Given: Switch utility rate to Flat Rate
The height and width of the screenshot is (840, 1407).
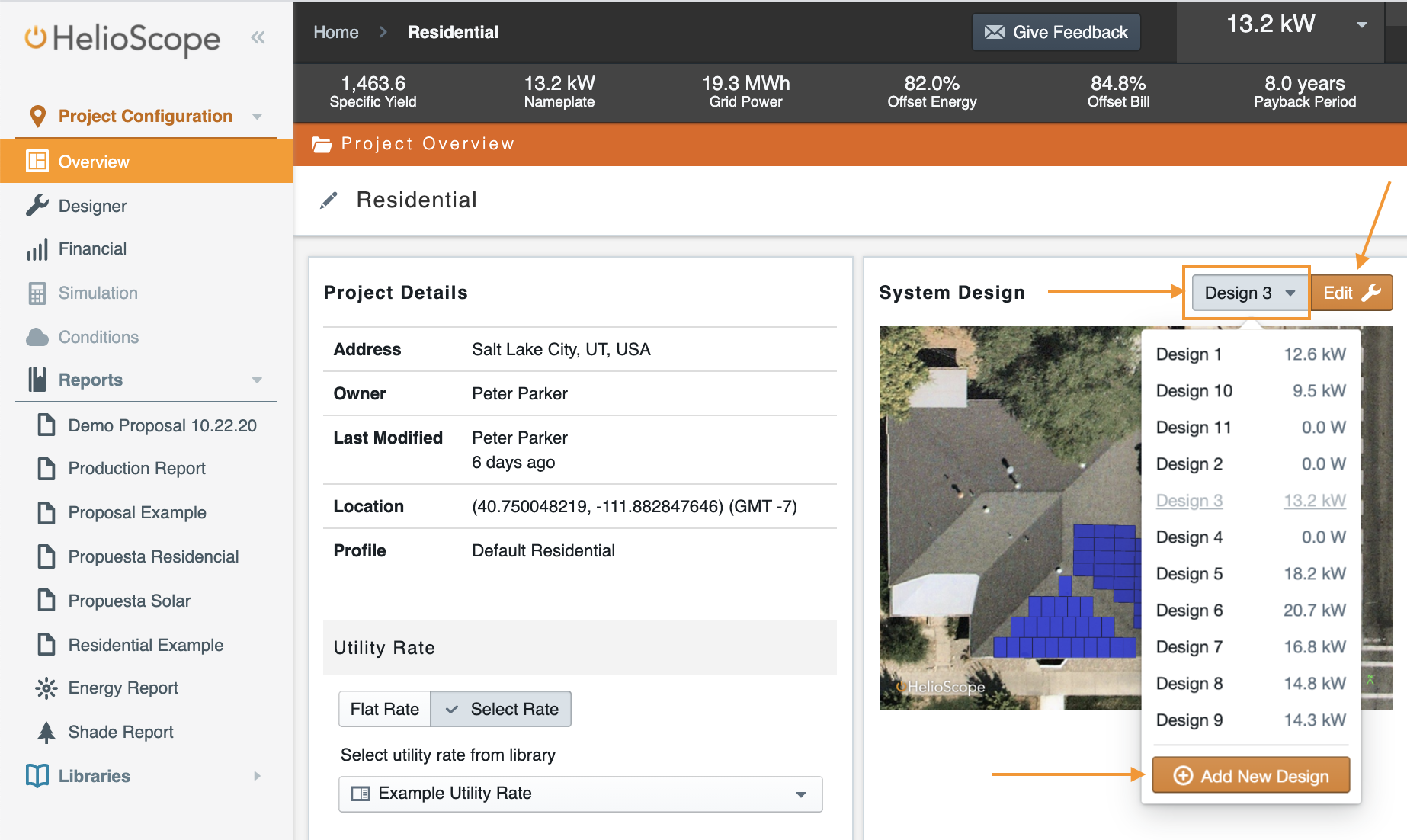Looking at the screenshot, I should [385, 709].
